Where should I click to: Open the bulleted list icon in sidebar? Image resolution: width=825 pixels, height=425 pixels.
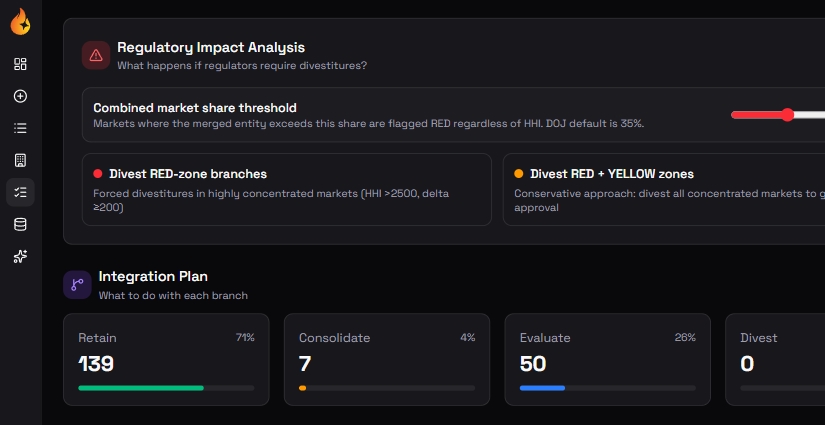tap(20, 128)
